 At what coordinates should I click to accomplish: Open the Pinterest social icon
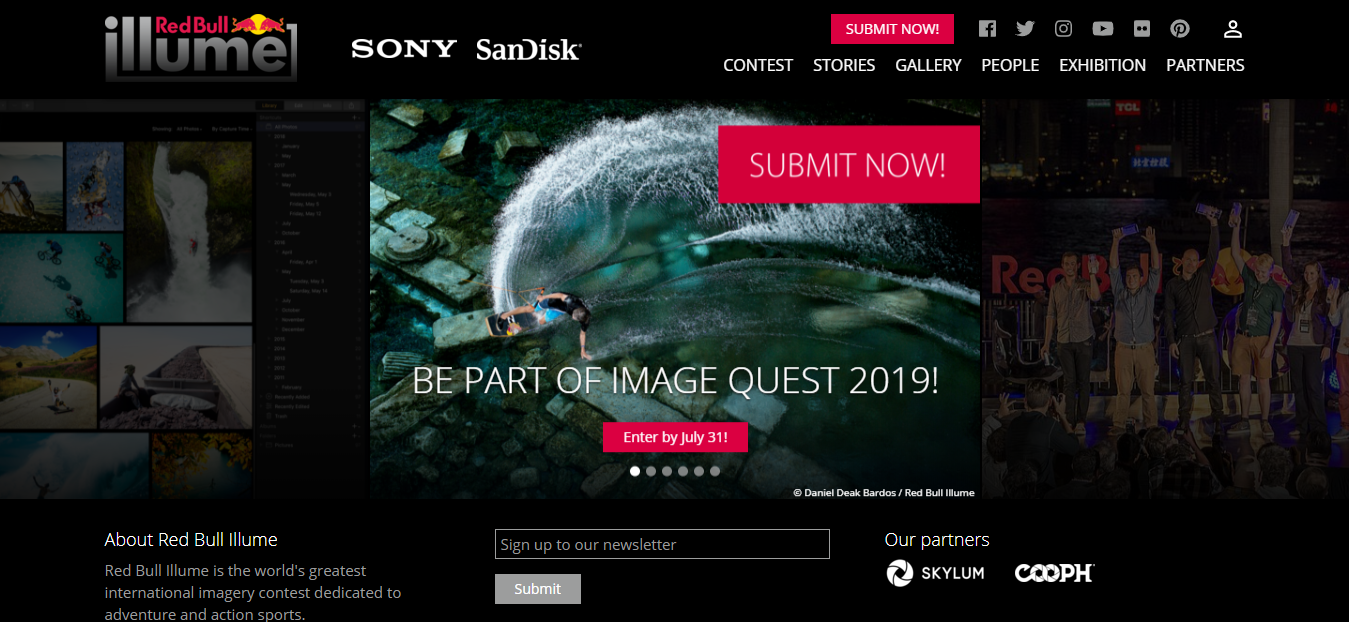click(1180, 29)
